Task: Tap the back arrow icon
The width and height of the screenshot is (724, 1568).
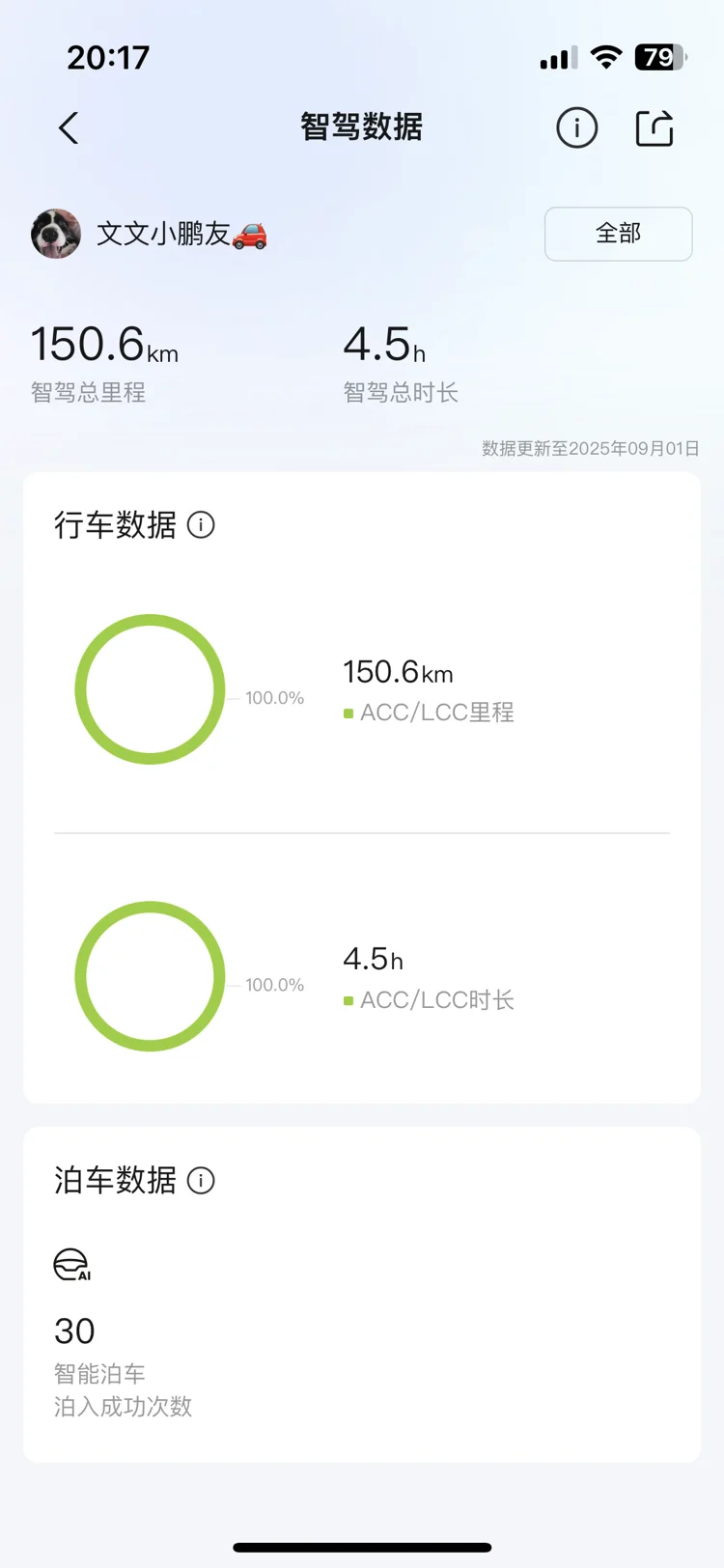Action: (x=69, y=127)
